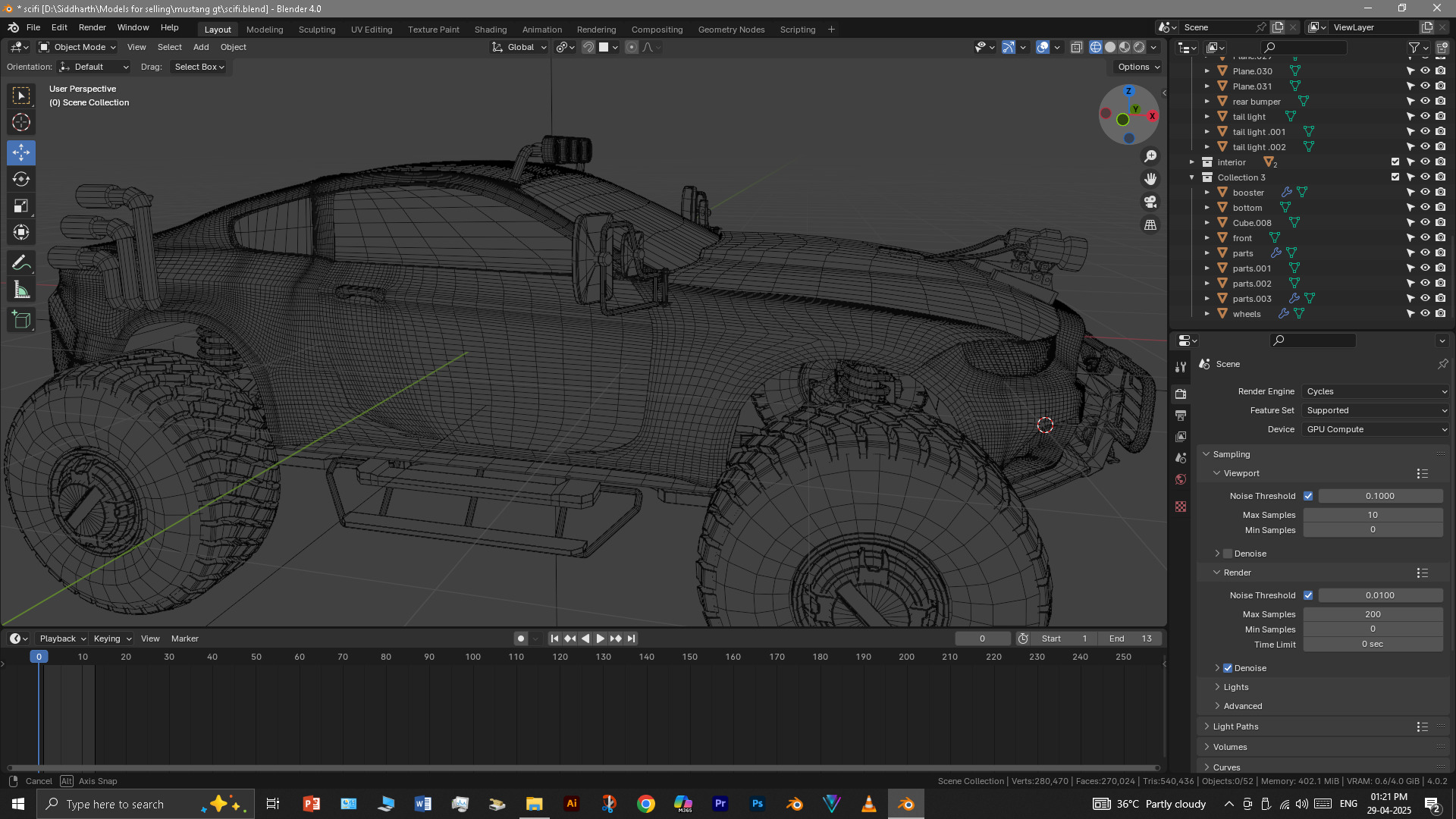1456x819 pixels.
Task: Hide the booster object in viewport
Action: pyautogui.click(x=1425, y=192)
